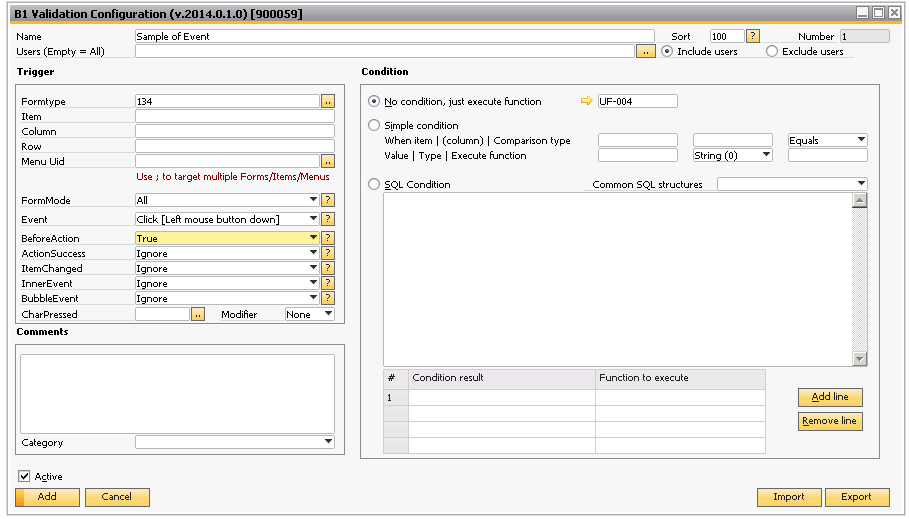Open the String (0) type dropdown
The height and width of the screenshot is (519, 909).
tap(732, 155)
